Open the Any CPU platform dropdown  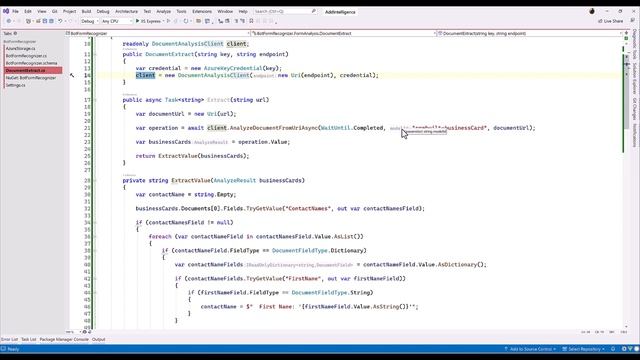pos(117,21)
